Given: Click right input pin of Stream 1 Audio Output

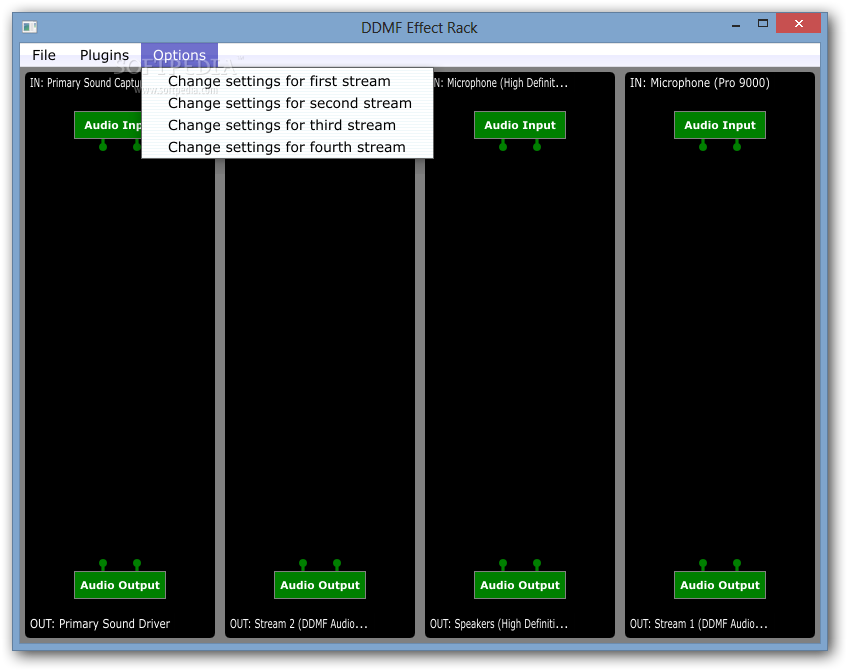Looking at the screenshot, I should click(x=737, y=565).
